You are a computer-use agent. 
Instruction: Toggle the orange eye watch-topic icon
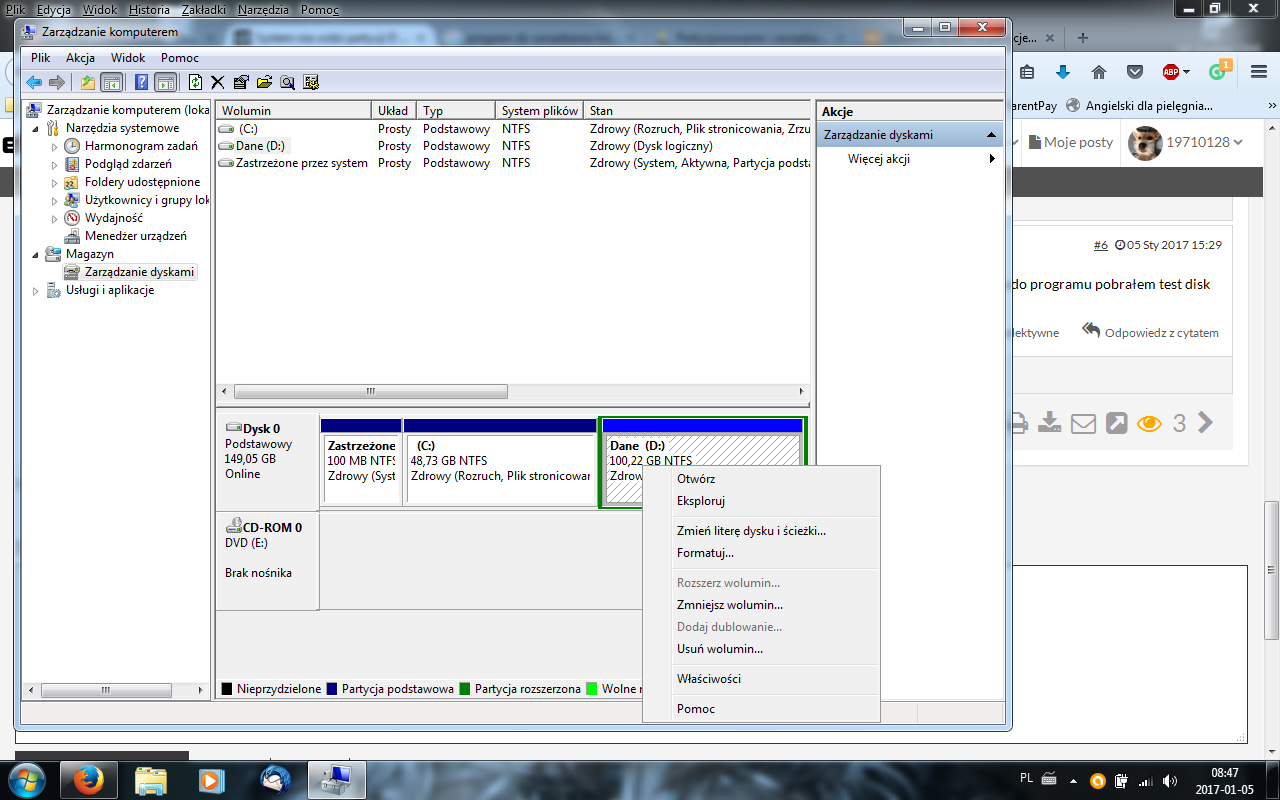tap(1149, 424)
